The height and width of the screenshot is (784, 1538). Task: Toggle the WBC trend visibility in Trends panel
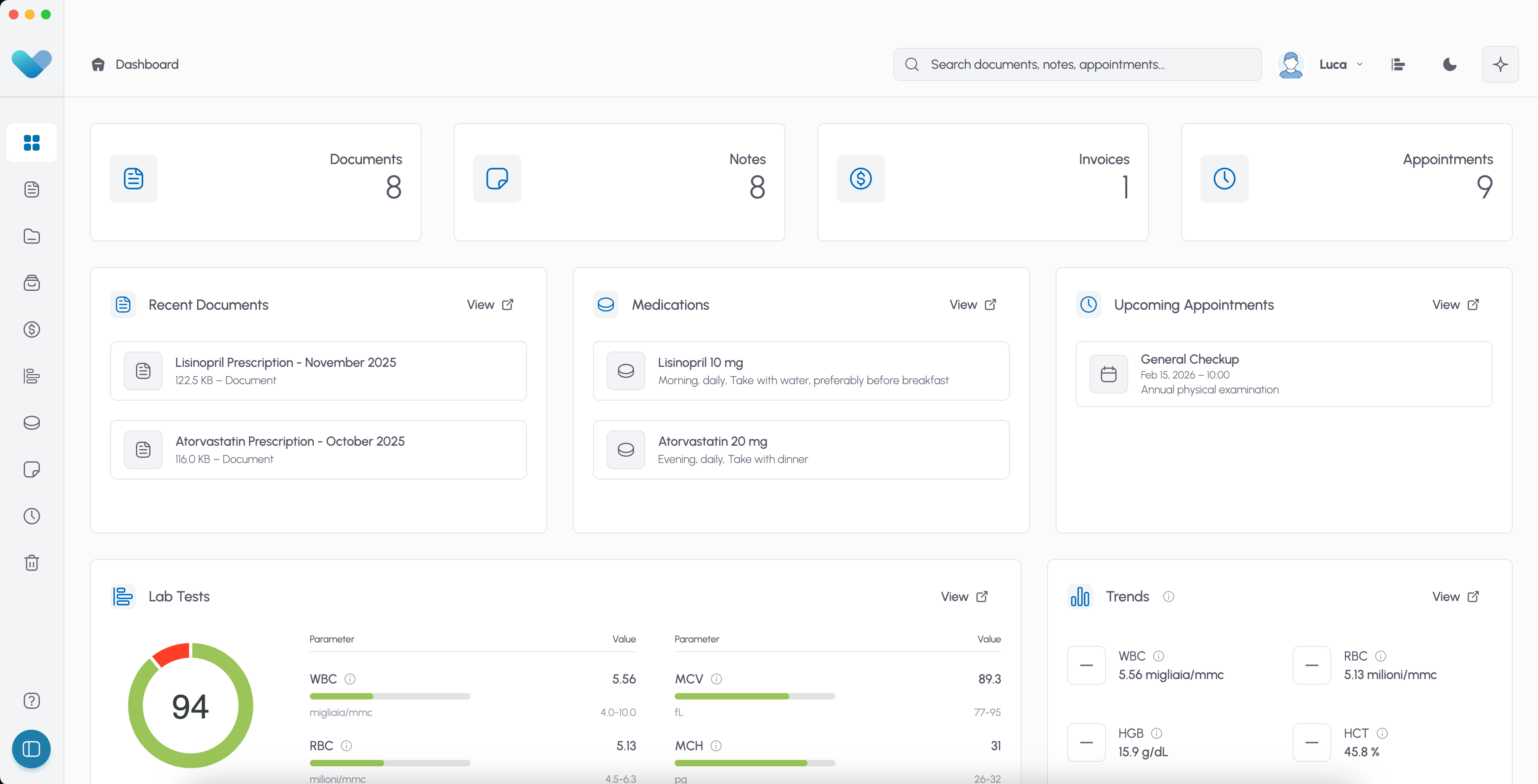(1086, 665)
